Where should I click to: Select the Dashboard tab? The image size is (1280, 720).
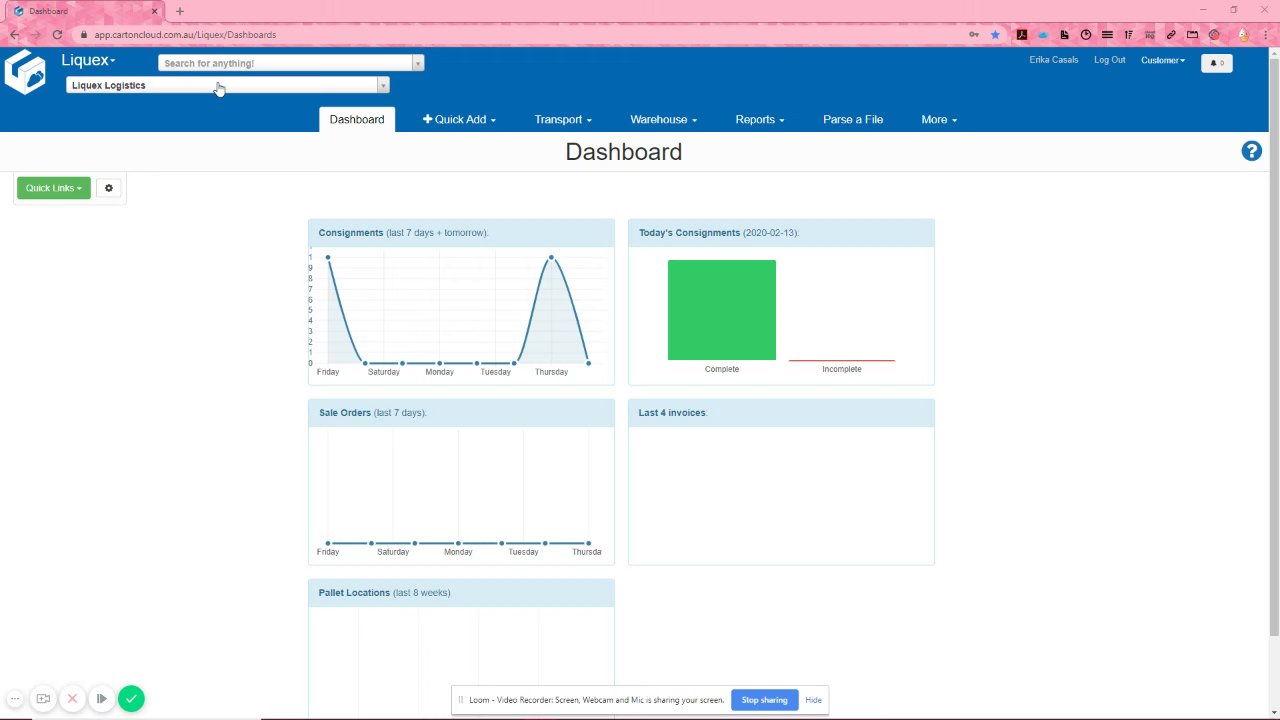click(x=357, y=119)
